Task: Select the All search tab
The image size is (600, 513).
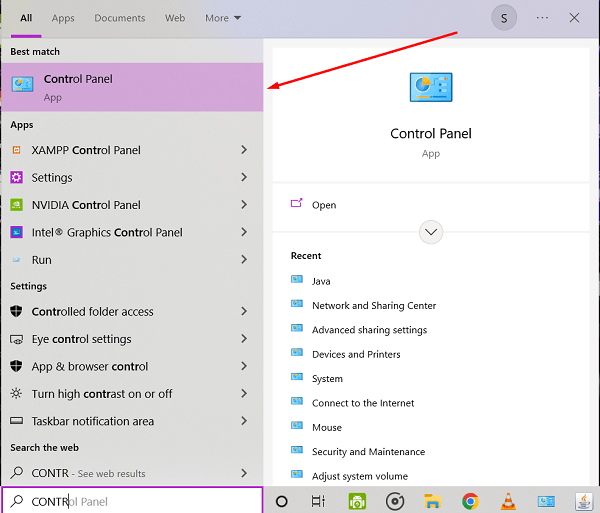Action: click(x=26, y=18)
